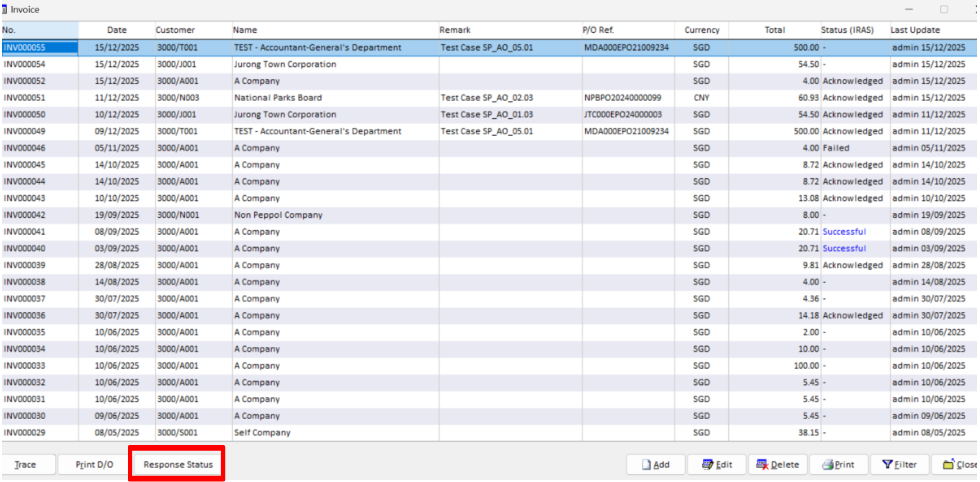980x482 pixels.
Task: Sort by the Date column header
Action: [117, 30]
